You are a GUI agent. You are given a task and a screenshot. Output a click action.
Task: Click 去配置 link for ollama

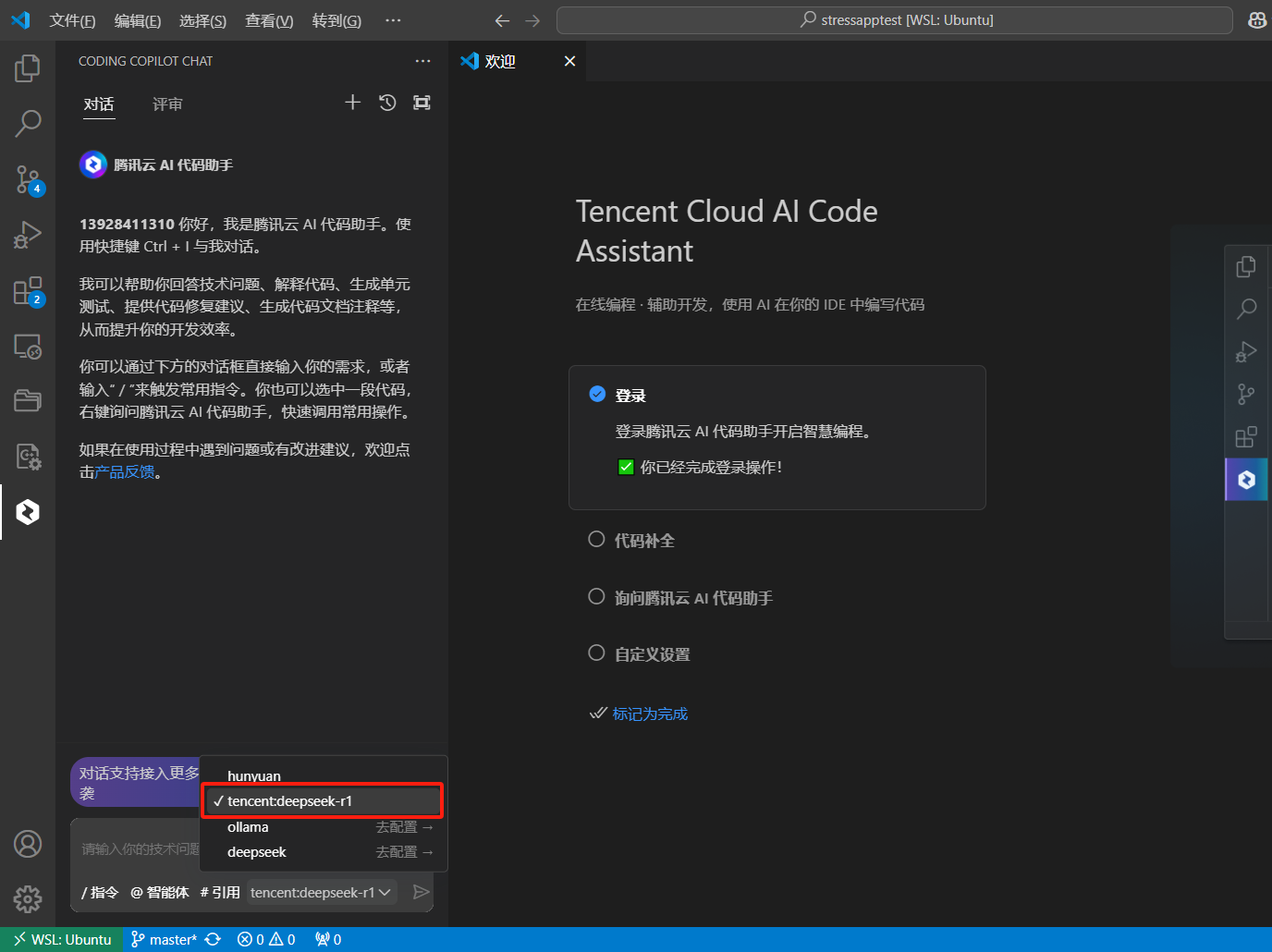point(404,827)
